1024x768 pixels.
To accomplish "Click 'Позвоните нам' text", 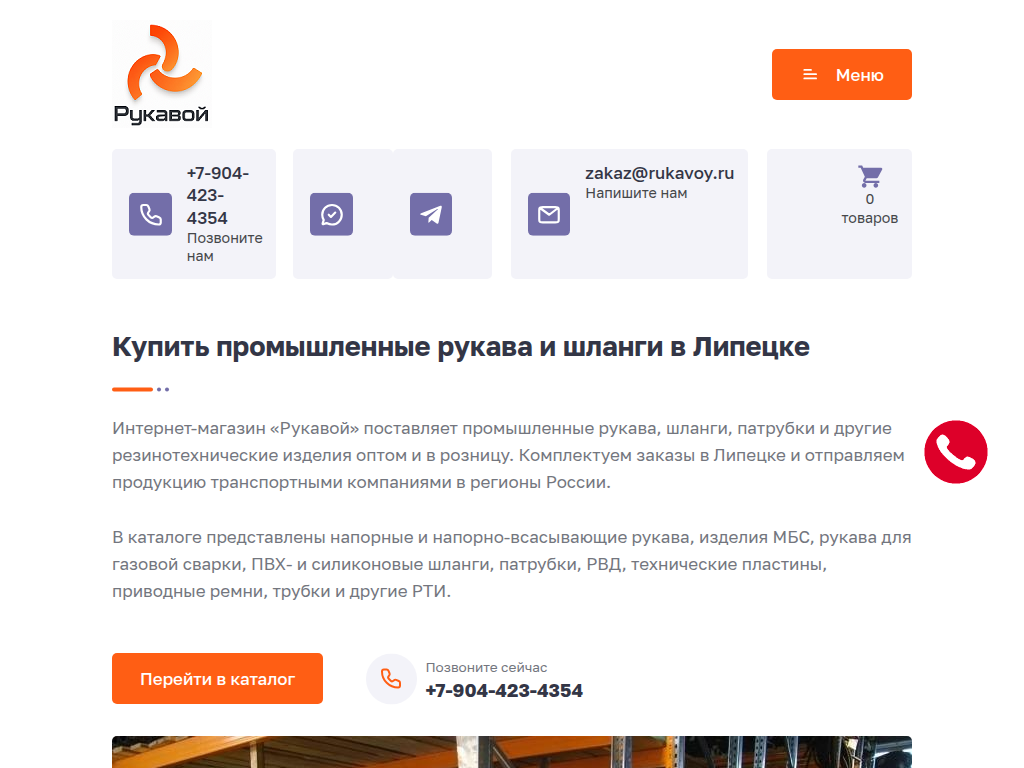I will pos(224,247).
